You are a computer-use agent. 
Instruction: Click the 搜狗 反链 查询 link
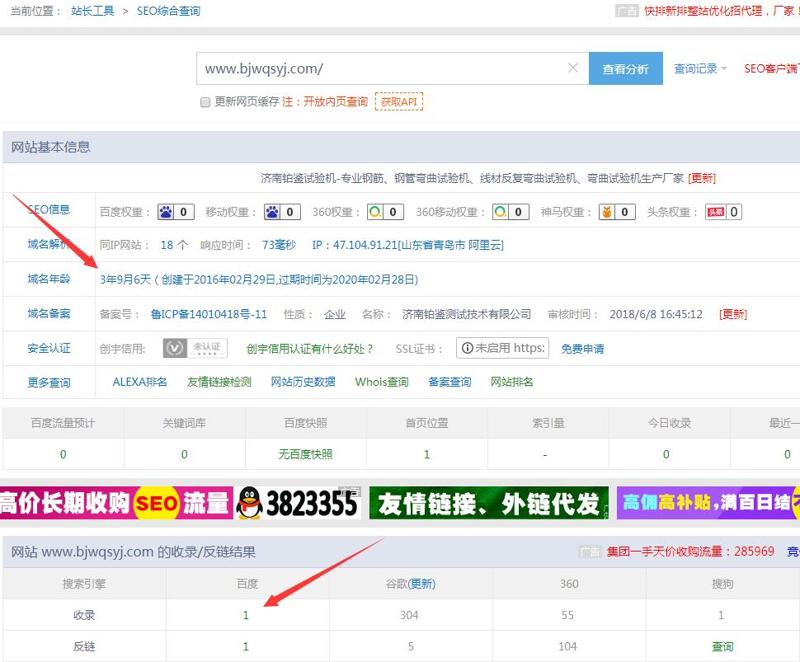[722, 647]
